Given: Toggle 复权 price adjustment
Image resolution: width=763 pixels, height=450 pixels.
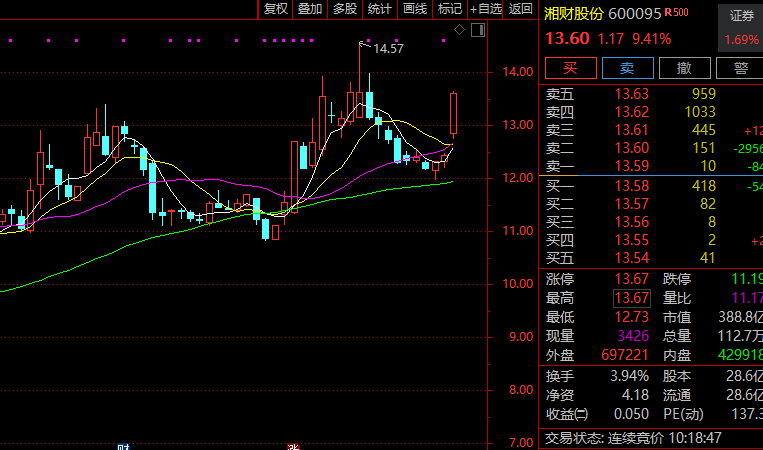Looking at the screenshot, I should (275, 9).
